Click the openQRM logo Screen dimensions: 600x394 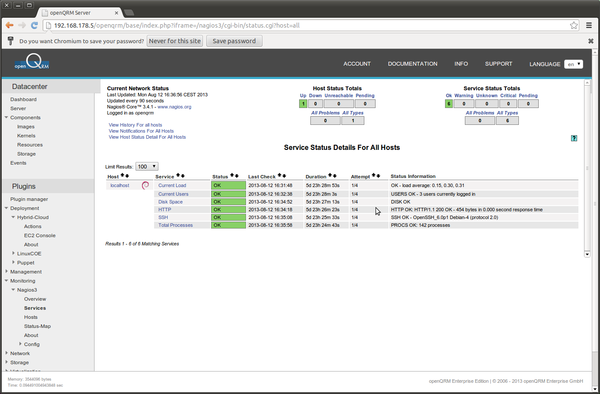pyautogui.click(x=32, y=62)
